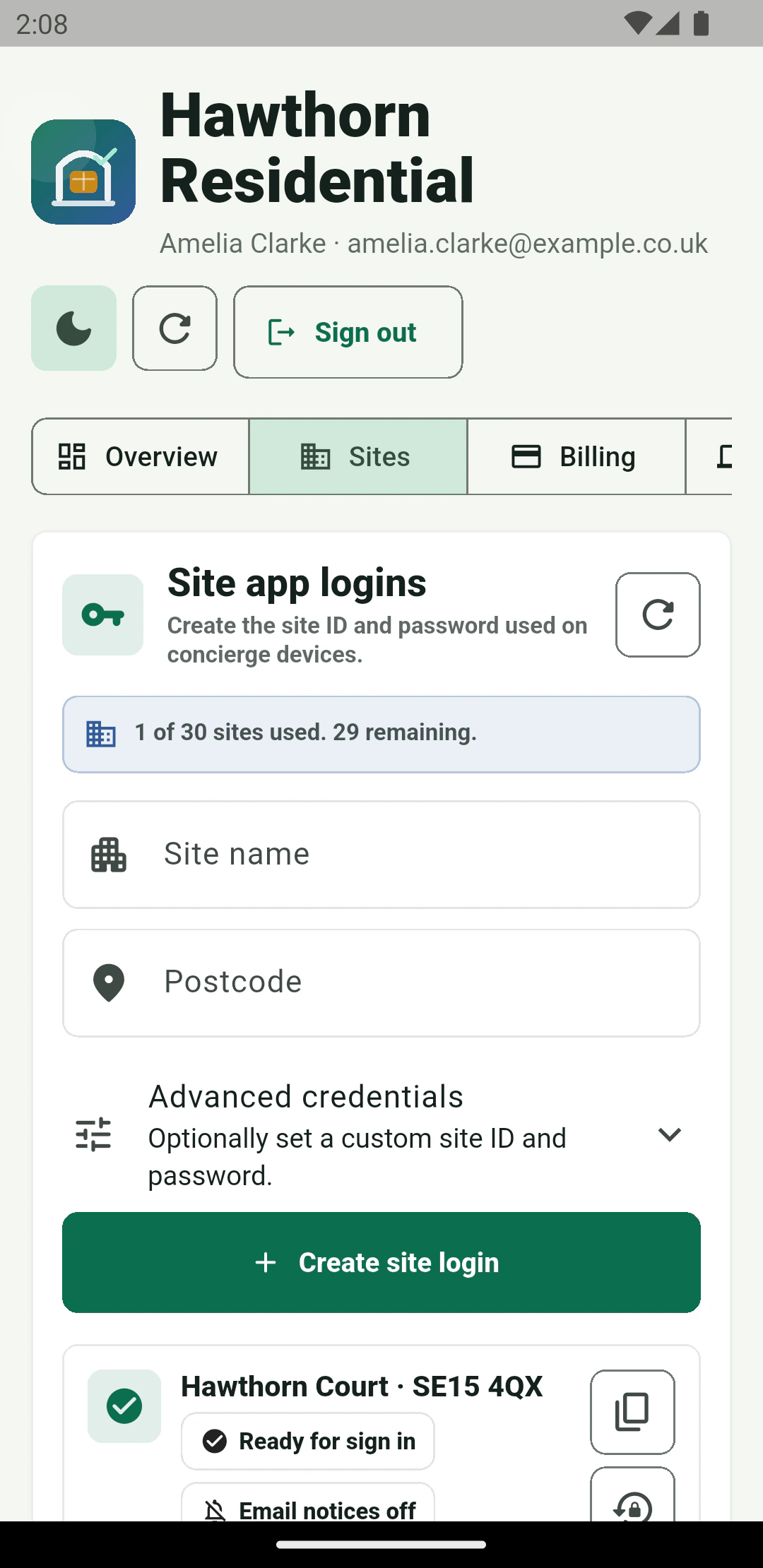Image resolution: width=763 pixels, height=1568 pixels.
Task: Tap the cellular signal strength icon
Action: 668,23
